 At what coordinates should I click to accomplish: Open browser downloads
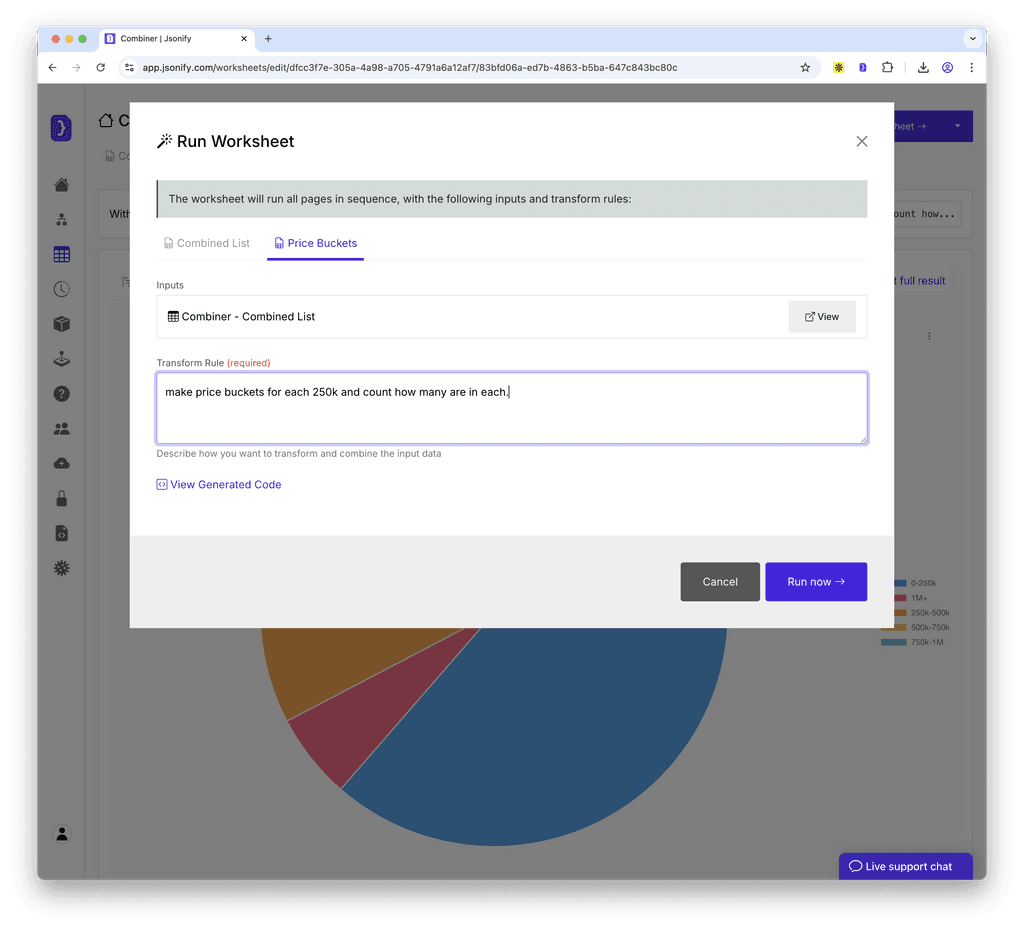pyautogui.click(x=923, y=67)
